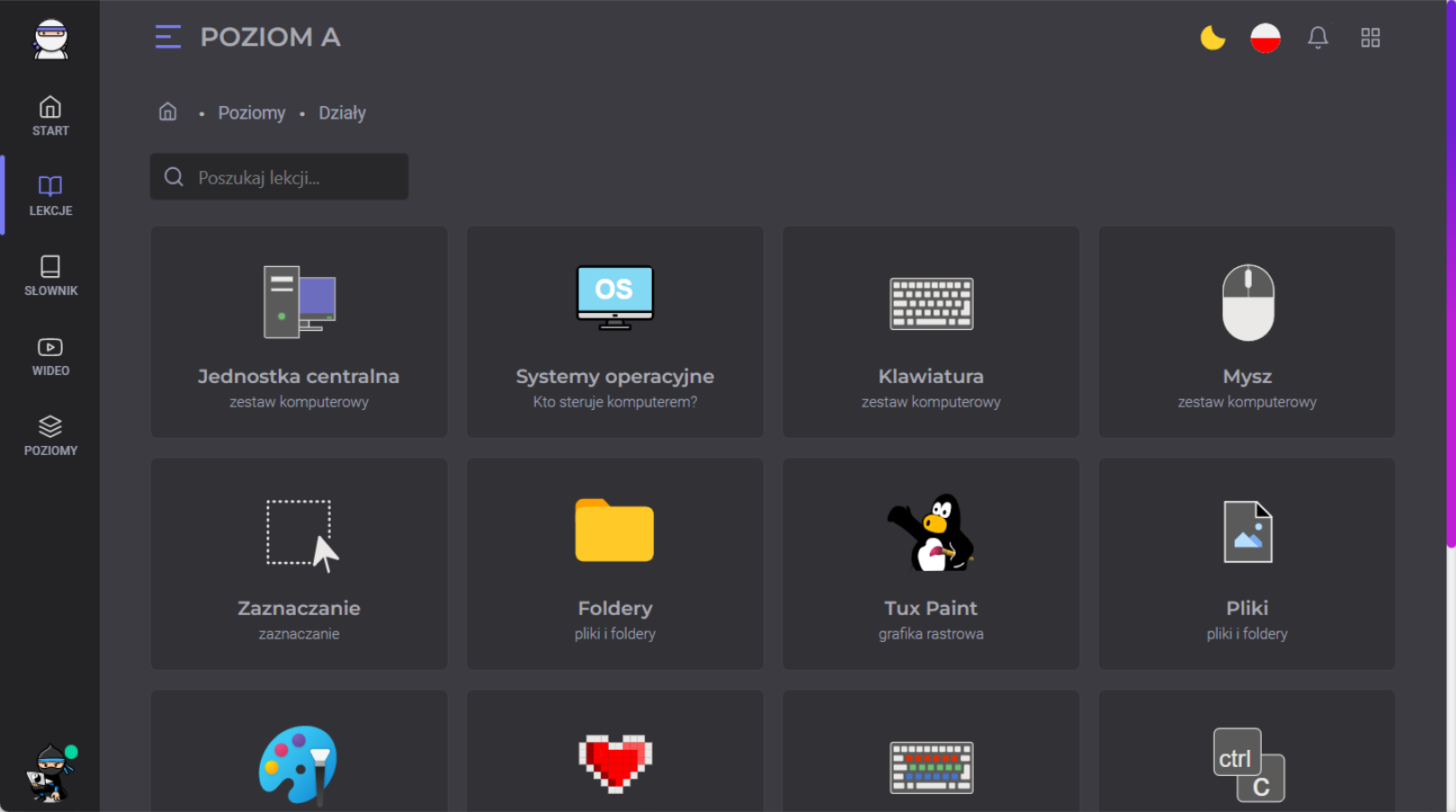Open the Tux Paint penguin icon
The image size is (1456, 812).
pos(931,532)
